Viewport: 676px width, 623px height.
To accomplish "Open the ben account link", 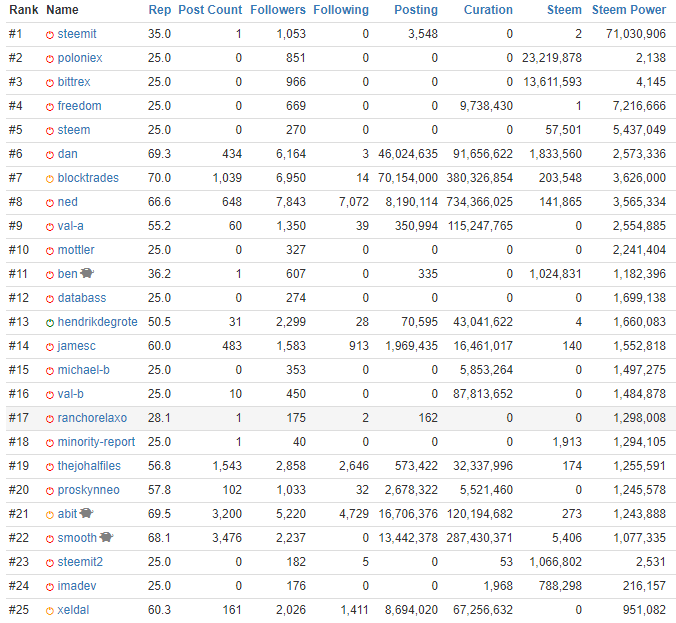I will pyautogui.click(x=67, y=274).
